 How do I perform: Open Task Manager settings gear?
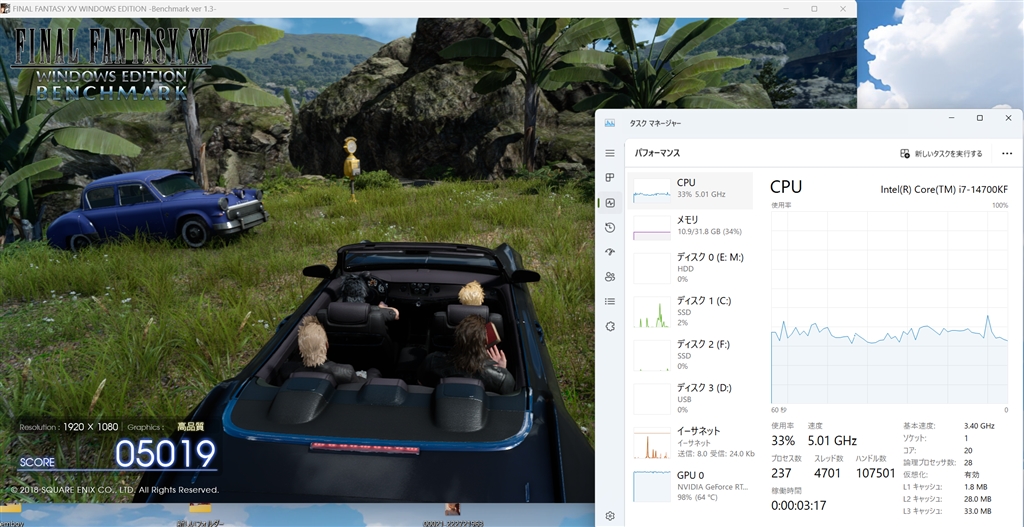(x=610, y=515)
